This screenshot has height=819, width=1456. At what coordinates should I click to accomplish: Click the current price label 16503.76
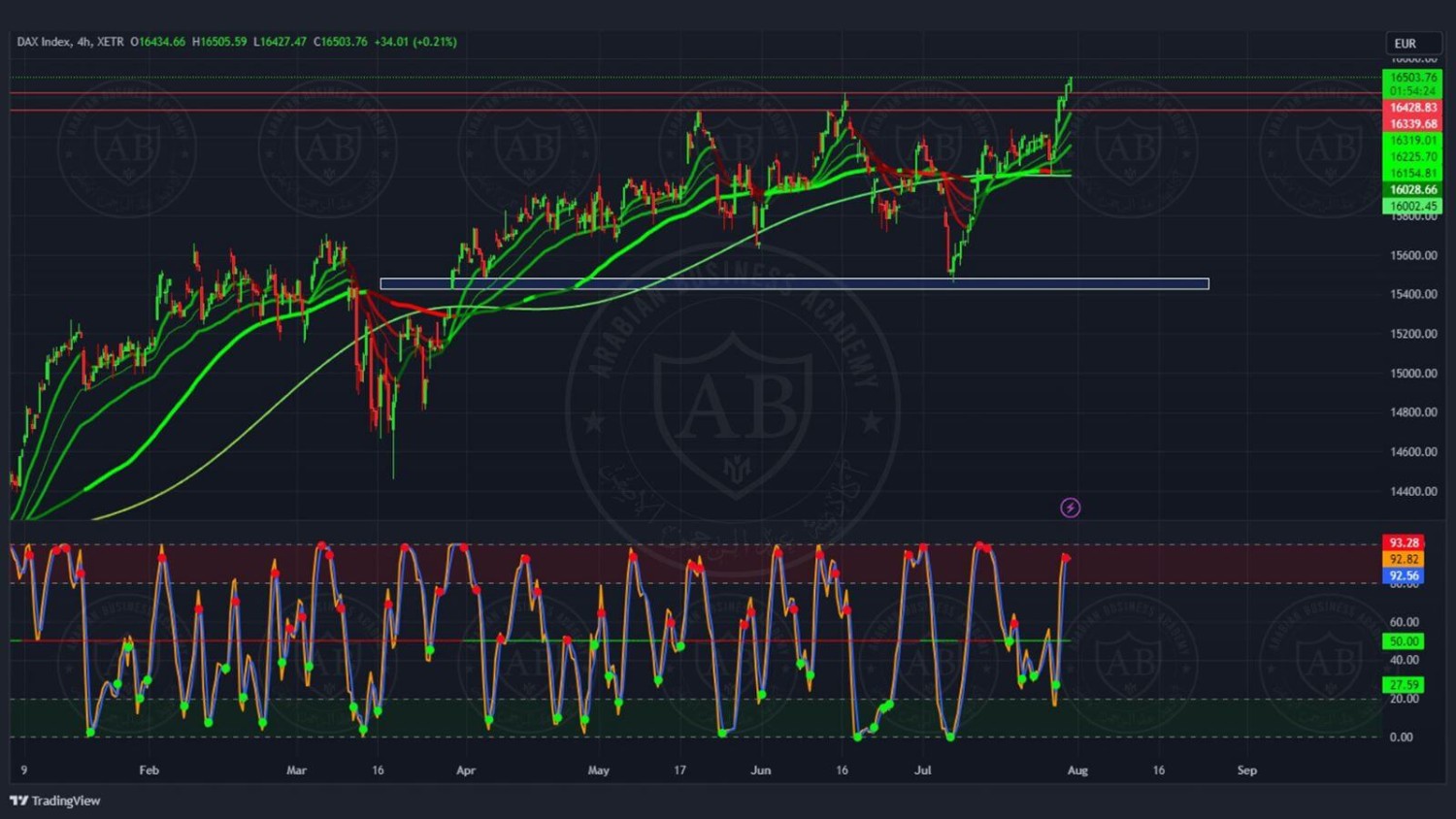coord(1412,78)
